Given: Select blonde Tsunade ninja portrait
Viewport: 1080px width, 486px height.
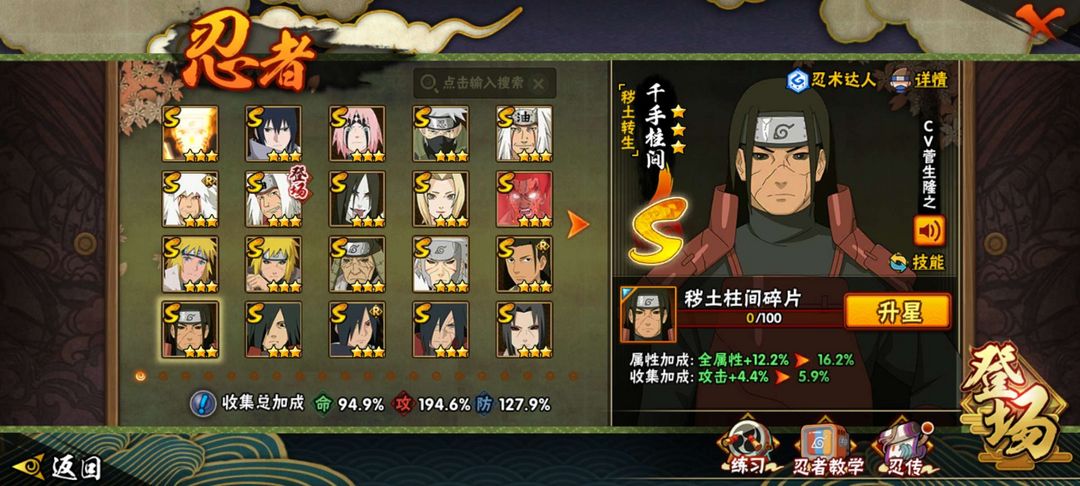Looking at the screenshot, I should point(441,199).
